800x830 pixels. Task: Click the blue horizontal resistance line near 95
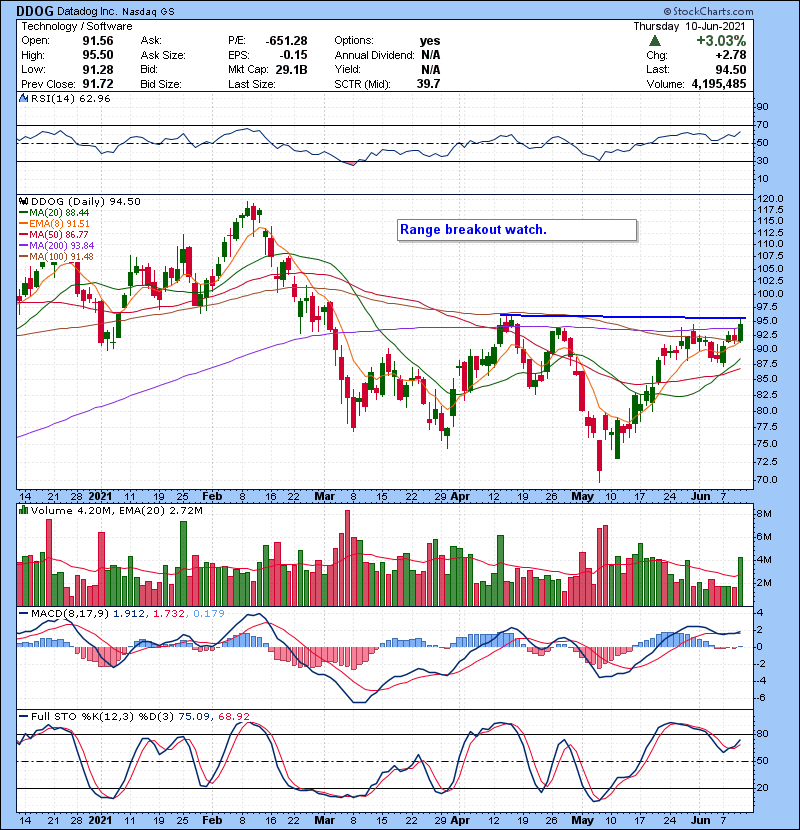click(x=623, y=317)
